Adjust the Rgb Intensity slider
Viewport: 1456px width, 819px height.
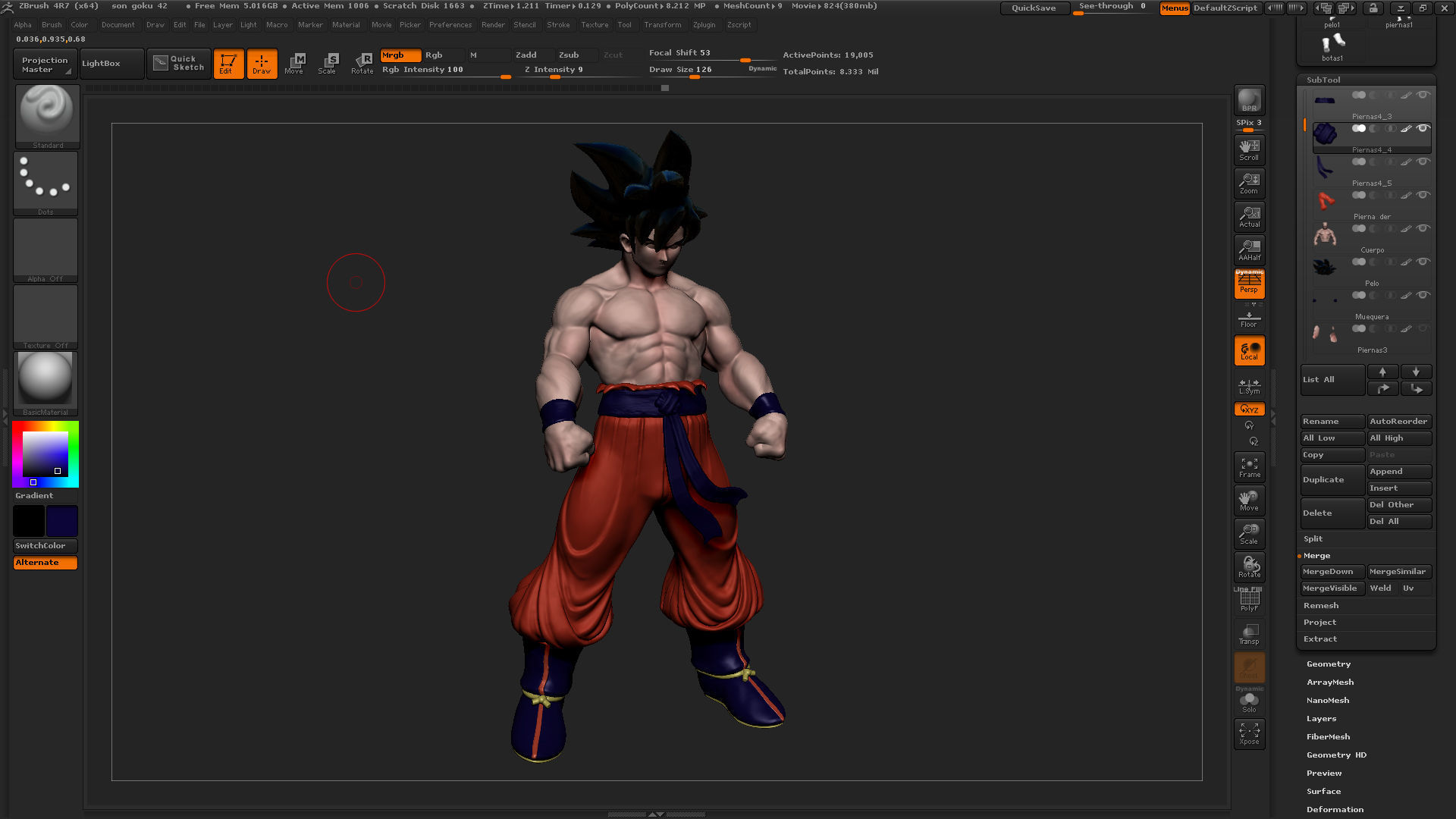[x=445, y=70]
